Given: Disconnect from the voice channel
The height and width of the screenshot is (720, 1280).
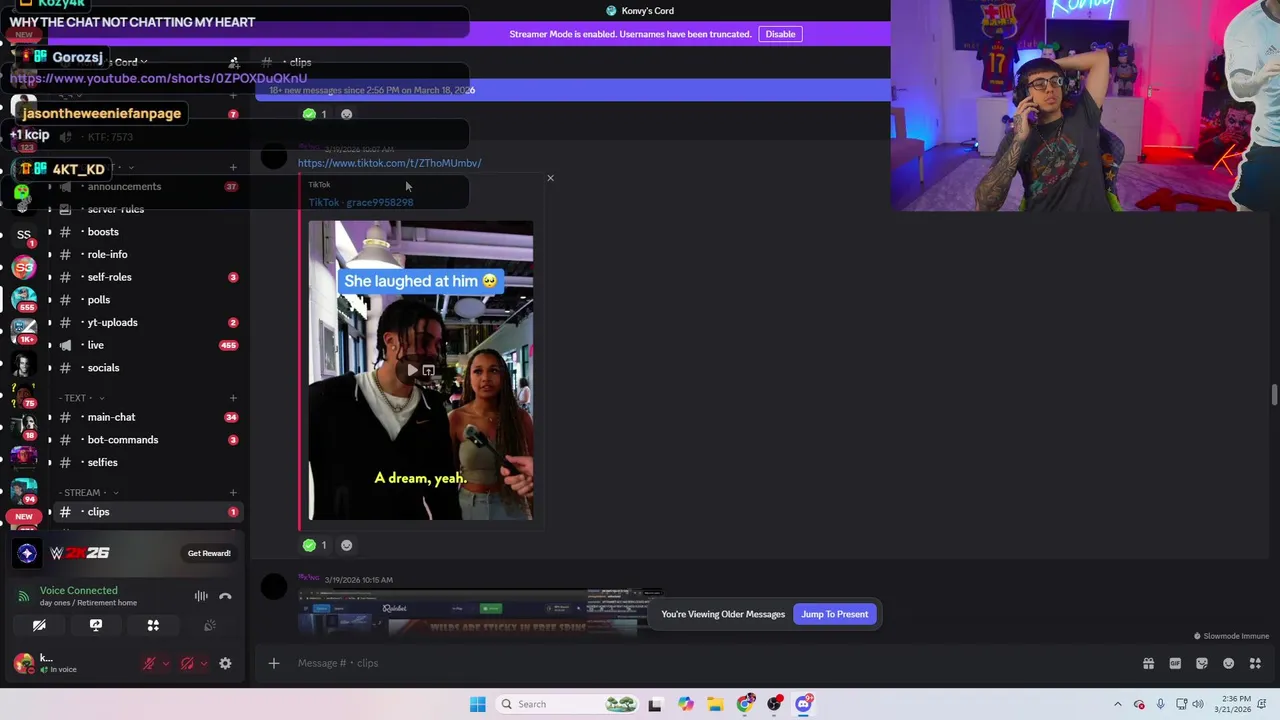Looking at the screenshot, I should pyautogui.click(x=225, y=596).
